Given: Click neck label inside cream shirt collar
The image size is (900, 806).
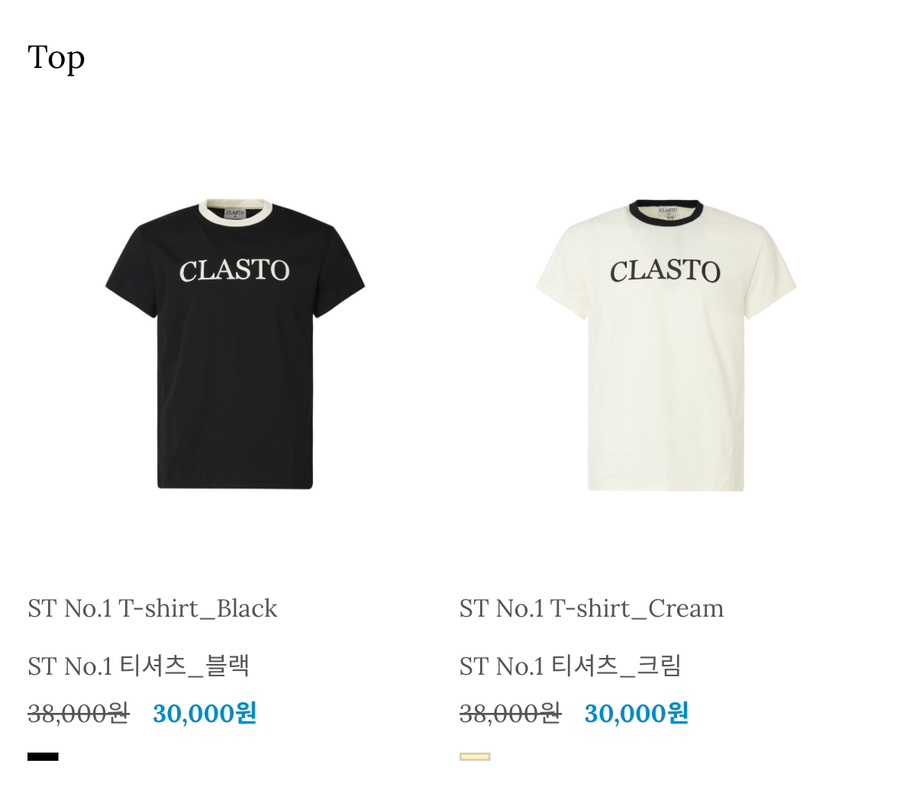Looking at the screenshot, I should [668, 212].
